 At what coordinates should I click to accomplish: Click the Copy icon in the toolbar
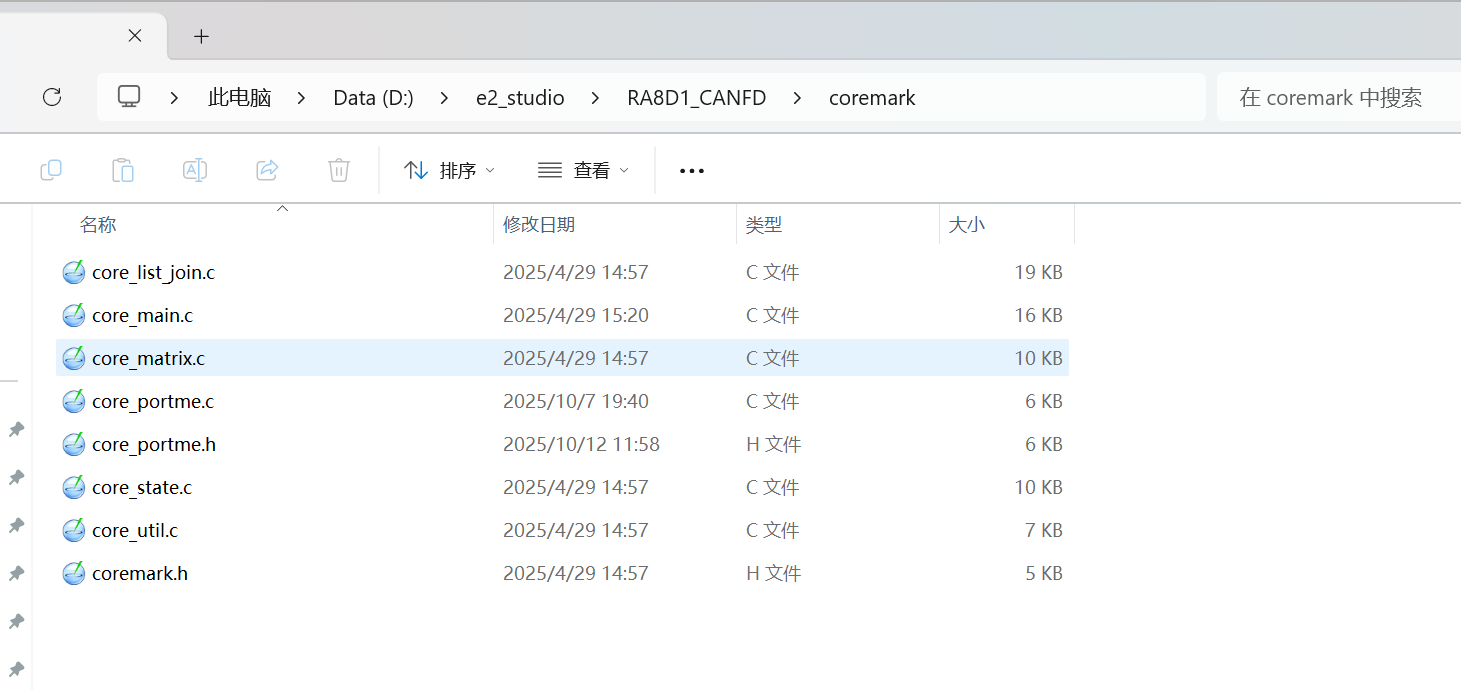(51, 170)
